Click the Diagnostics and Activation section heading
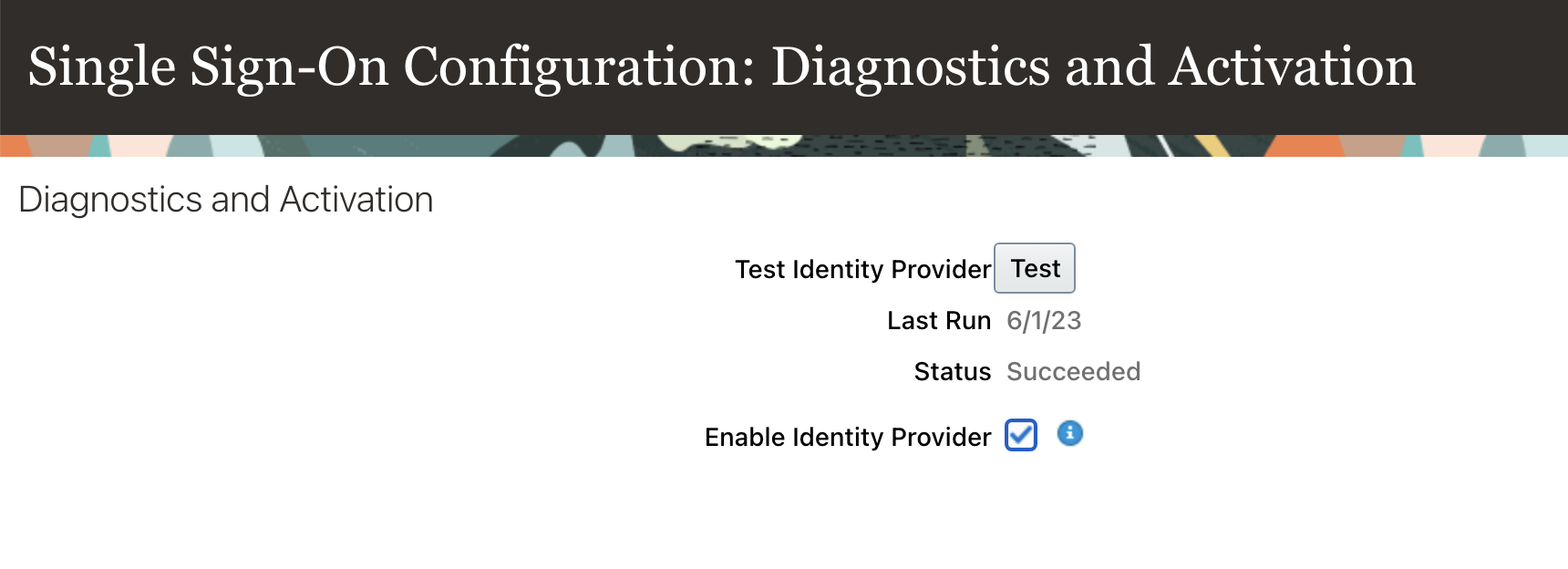Viewport: 1568px width, 569px height. point(225,200)
